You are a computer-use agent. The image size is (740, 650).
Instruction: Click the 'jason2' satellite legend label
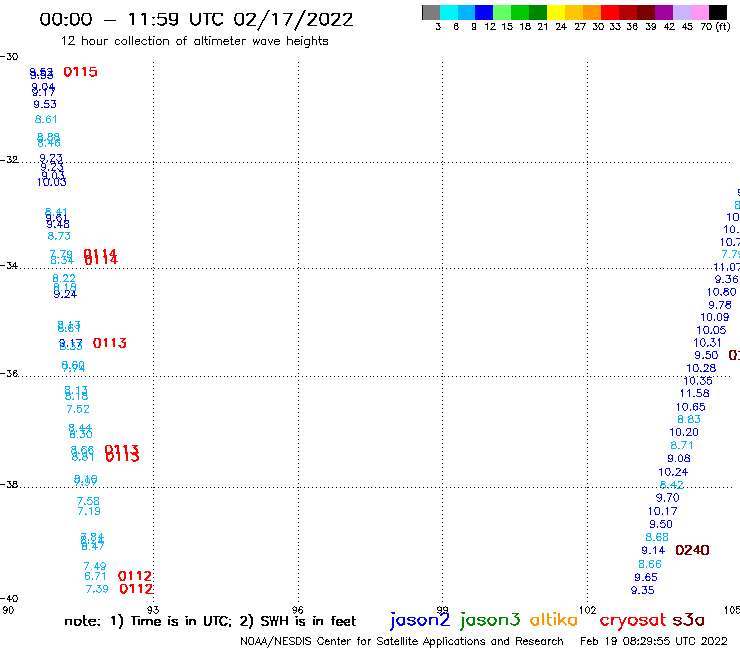[420, 620]
